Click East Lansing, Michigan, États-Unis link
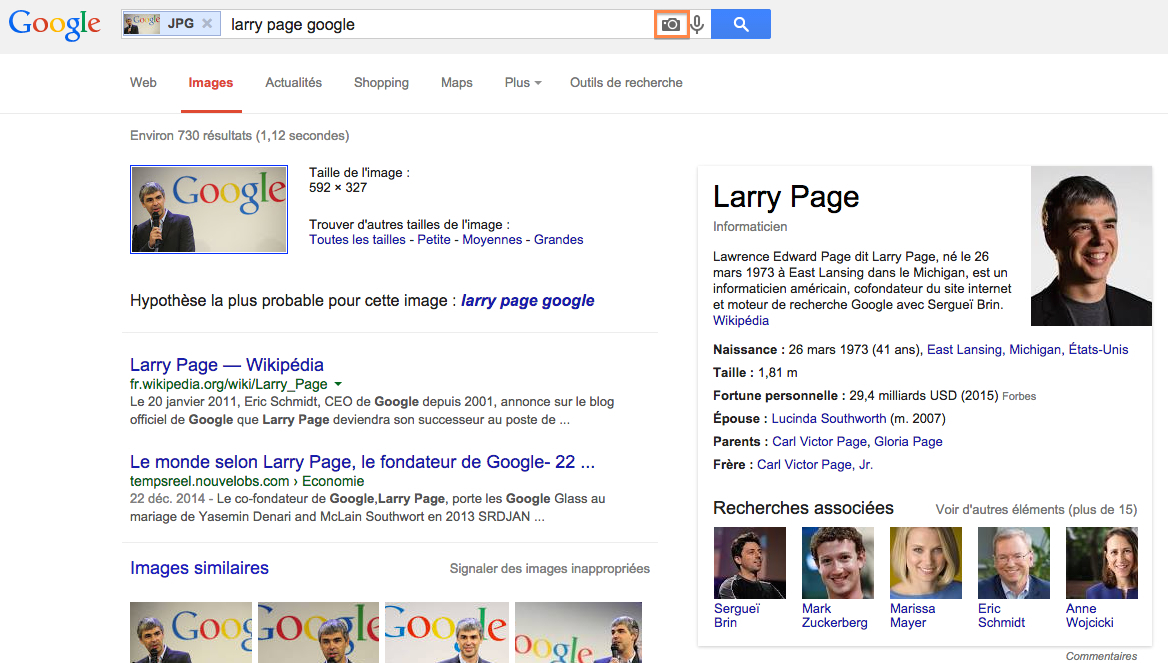 [1027, 350]
